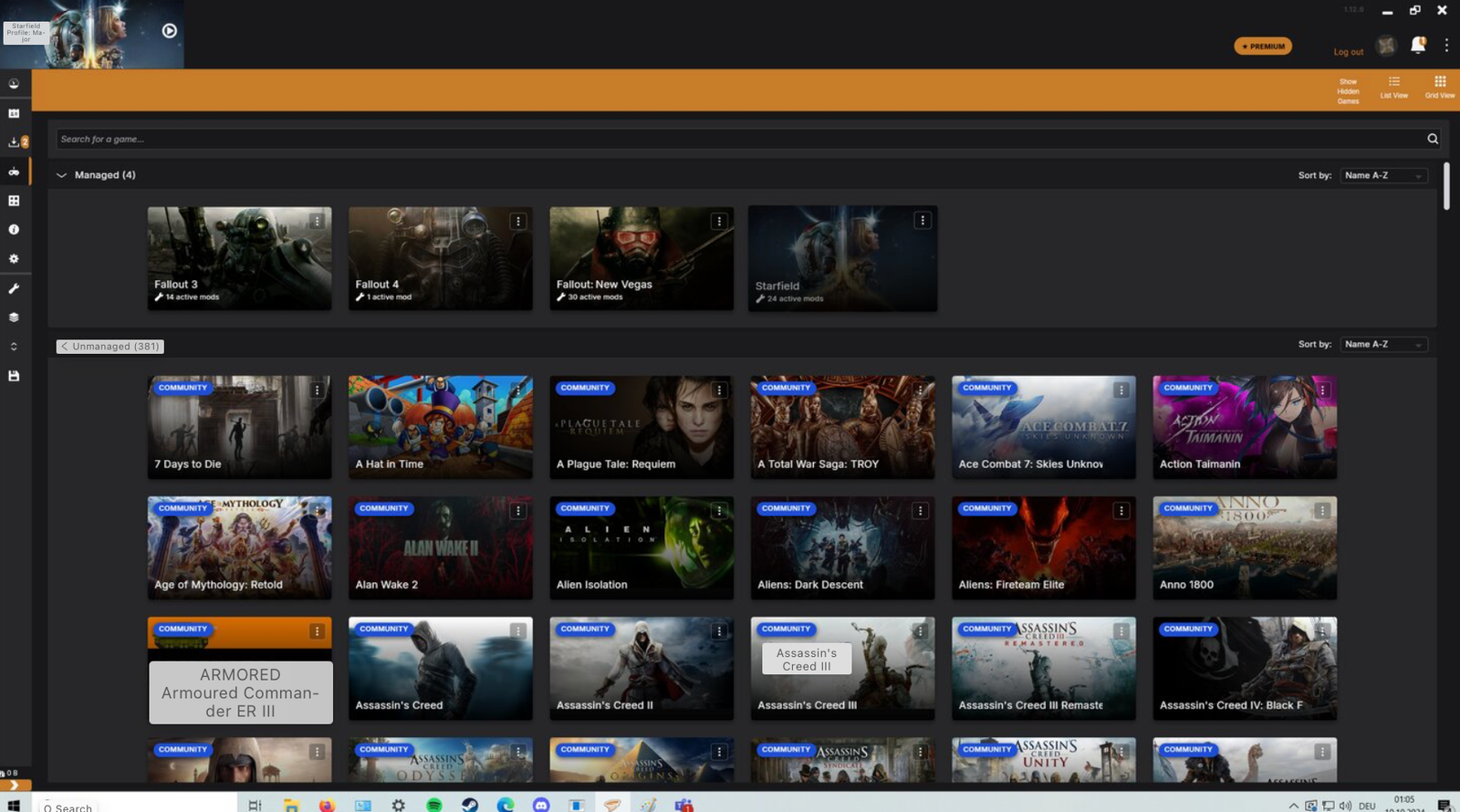
Task: Open the Alan Wake 2 three-dot menu
Action: tap(517, 511)
